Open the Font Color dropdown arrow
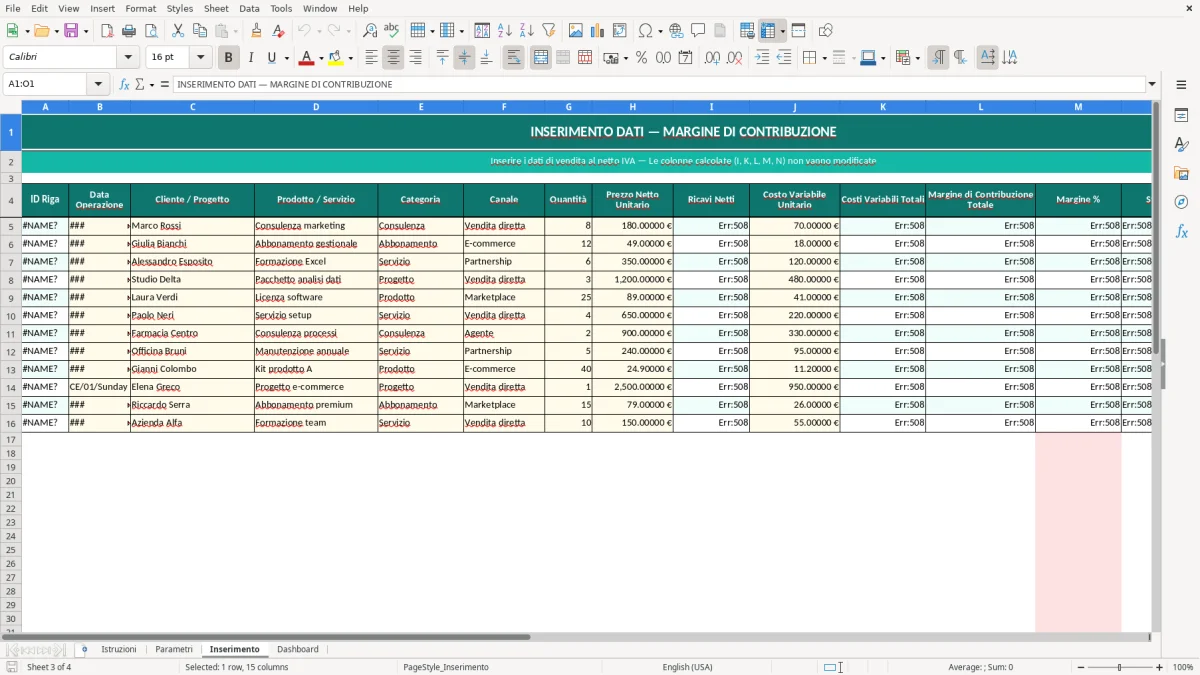Screen dimensions: 1200x675 pyautogui.click(x=321, y=57)
